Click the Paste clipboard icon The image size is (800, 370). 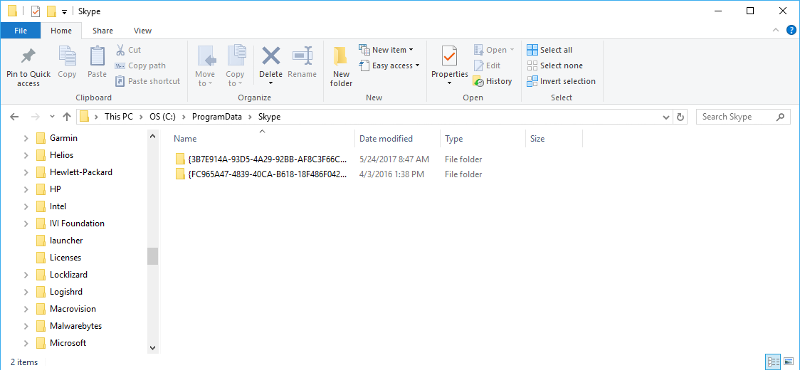click(97, 56)
